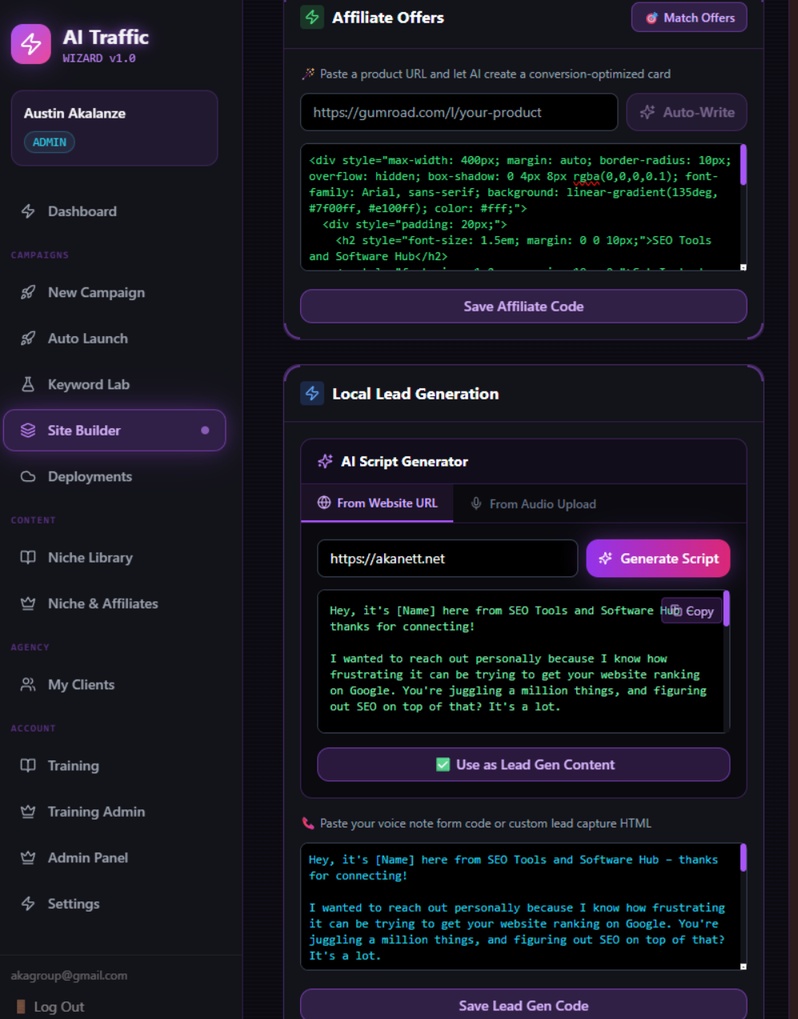Image resolution: width=798 pixels, height=1019 pixels.
Task: Click the AI Traffic lightning logo icon
Action: (31, 44)
